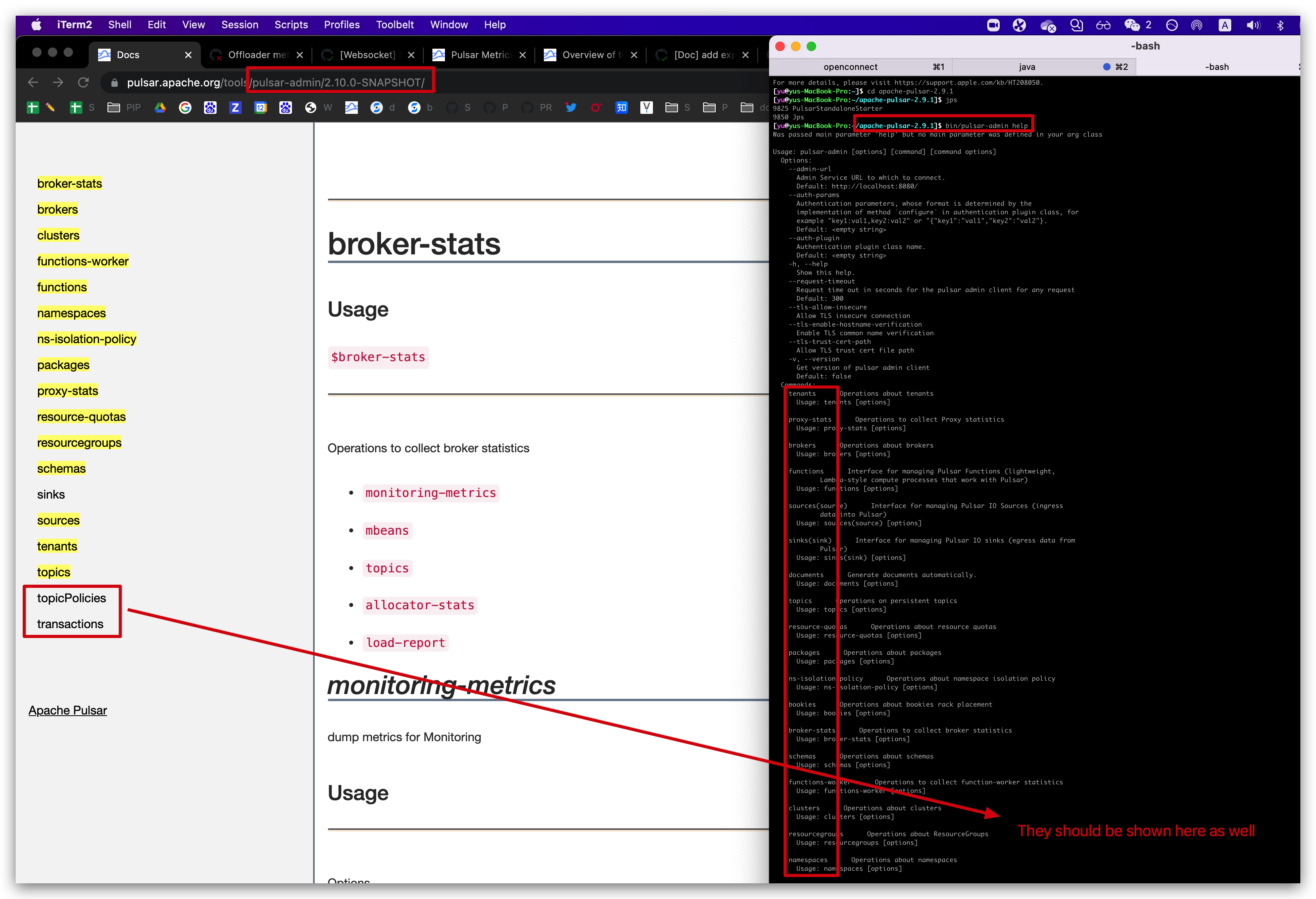Image resolution: width=1316 pixels, height=899 pixels.
Task: Open the Session menu
Action: coord(239,25)
